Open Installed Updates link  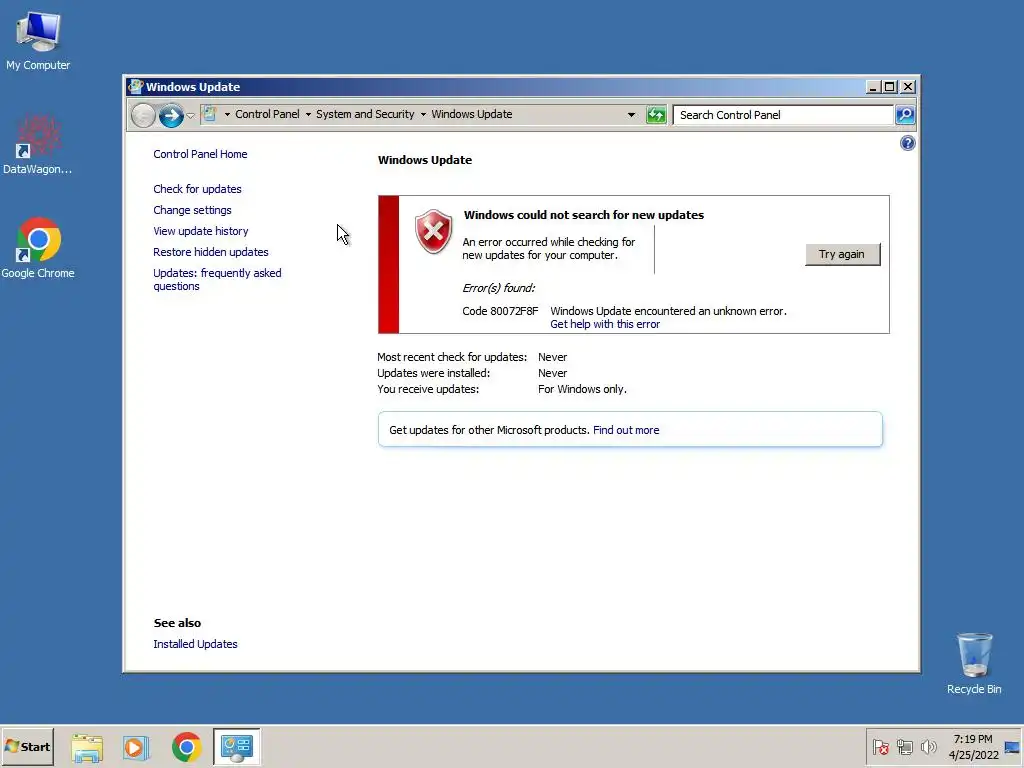195,644
